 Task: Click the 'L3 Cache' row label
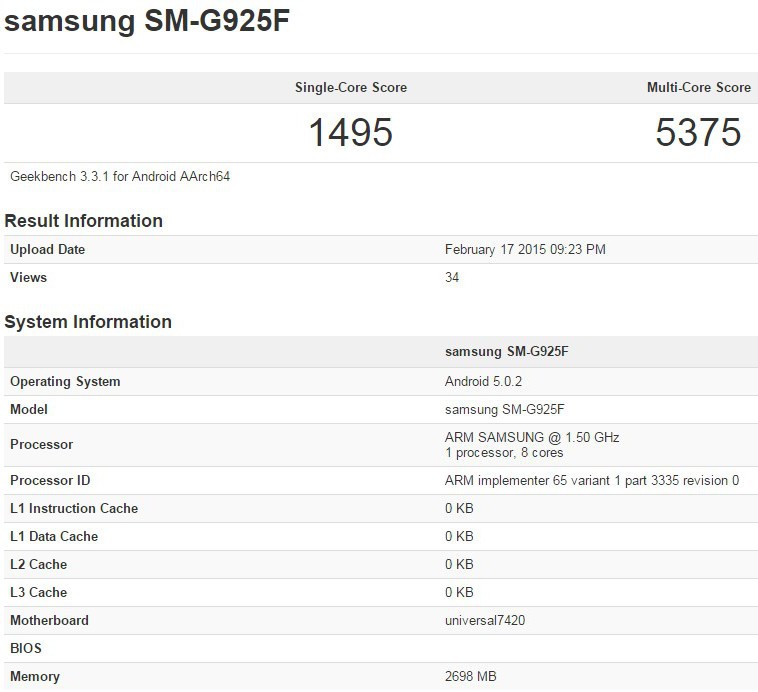[x=39, y=593]
